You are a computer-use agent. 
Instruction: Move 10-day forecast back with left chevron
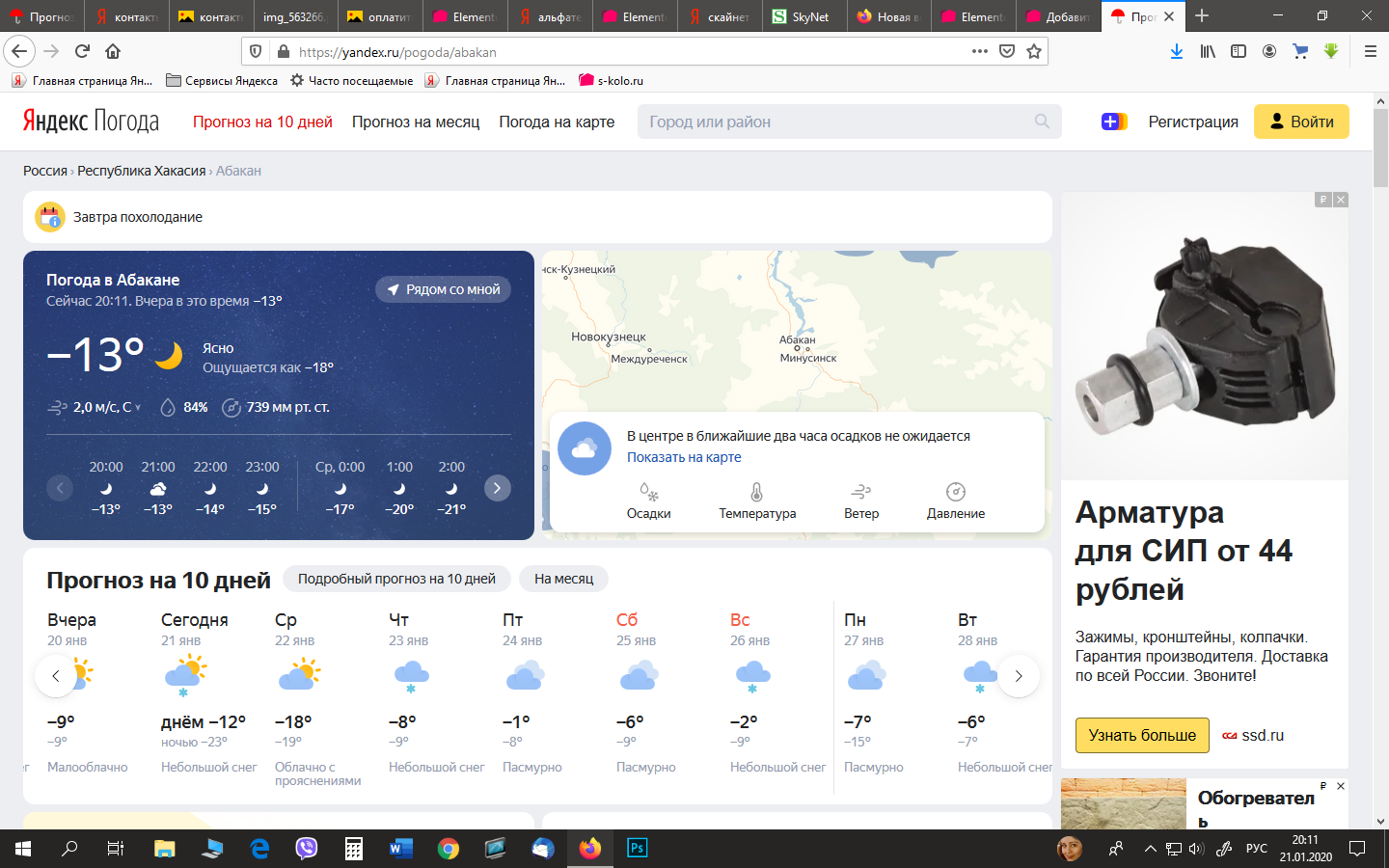(x=55, y=676)
